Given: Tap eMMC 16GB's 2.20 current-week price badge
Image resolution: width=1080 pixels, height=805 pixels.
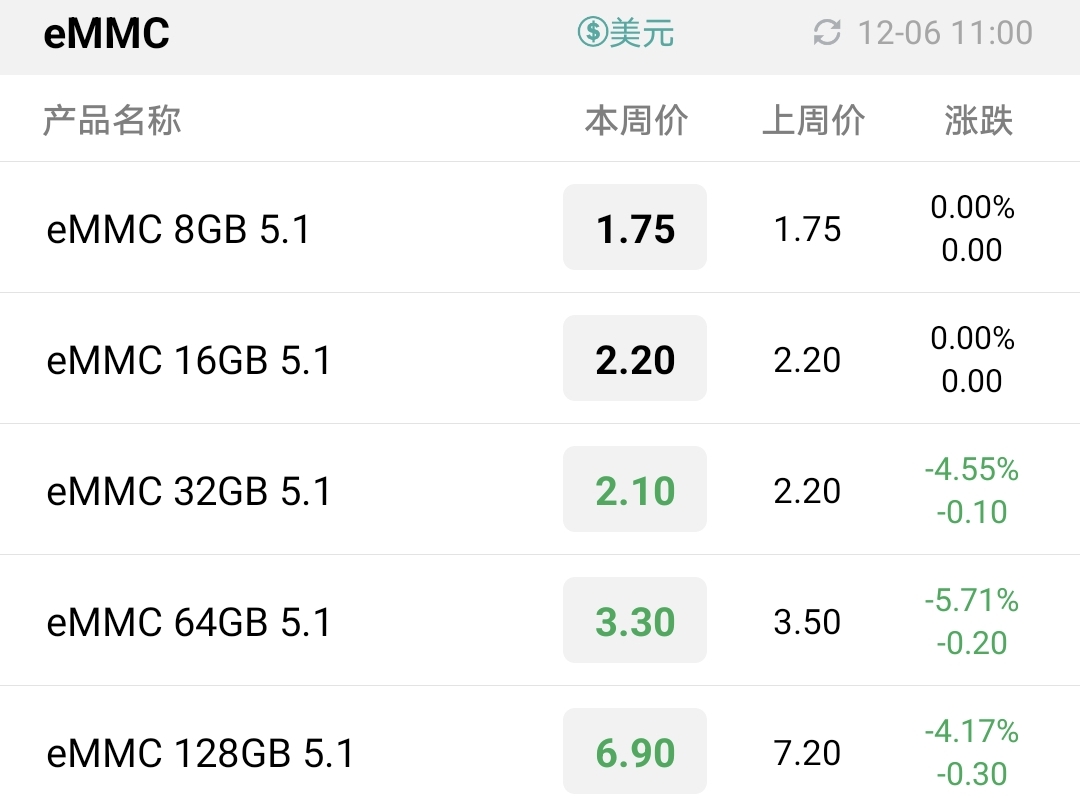Looking at the screenshot, I should (x=635, y=358).
